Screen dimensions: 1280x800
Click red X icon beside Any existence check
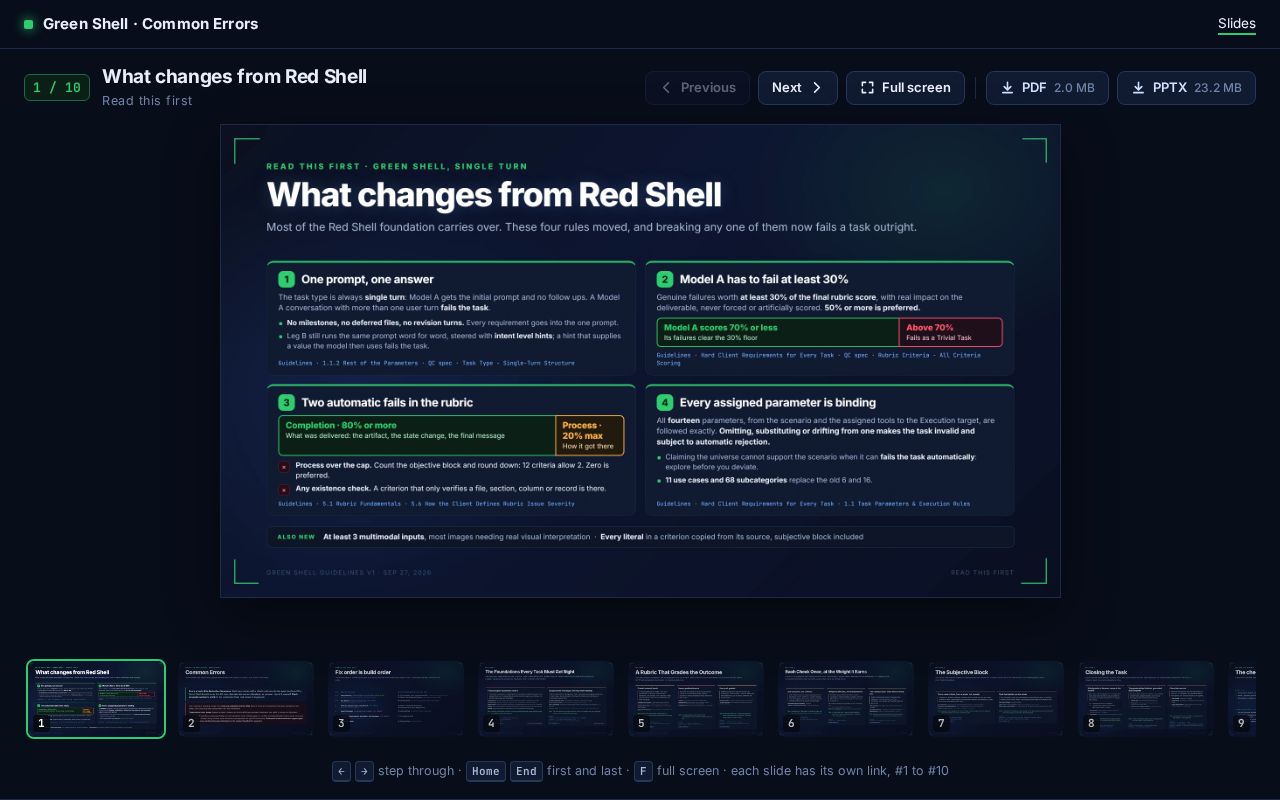(284, 490)
